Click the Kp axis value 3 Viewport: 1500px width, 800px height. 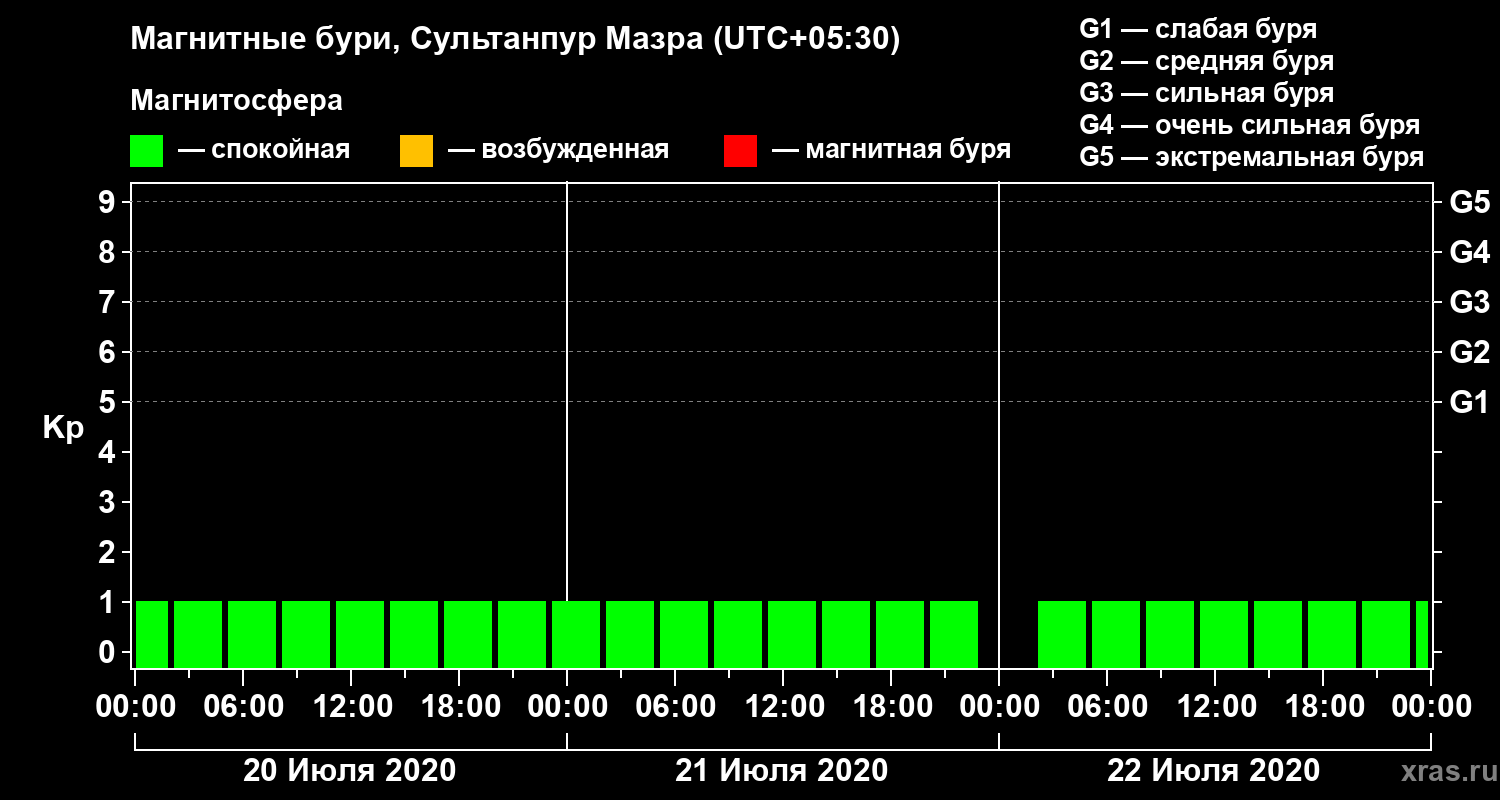109,502
